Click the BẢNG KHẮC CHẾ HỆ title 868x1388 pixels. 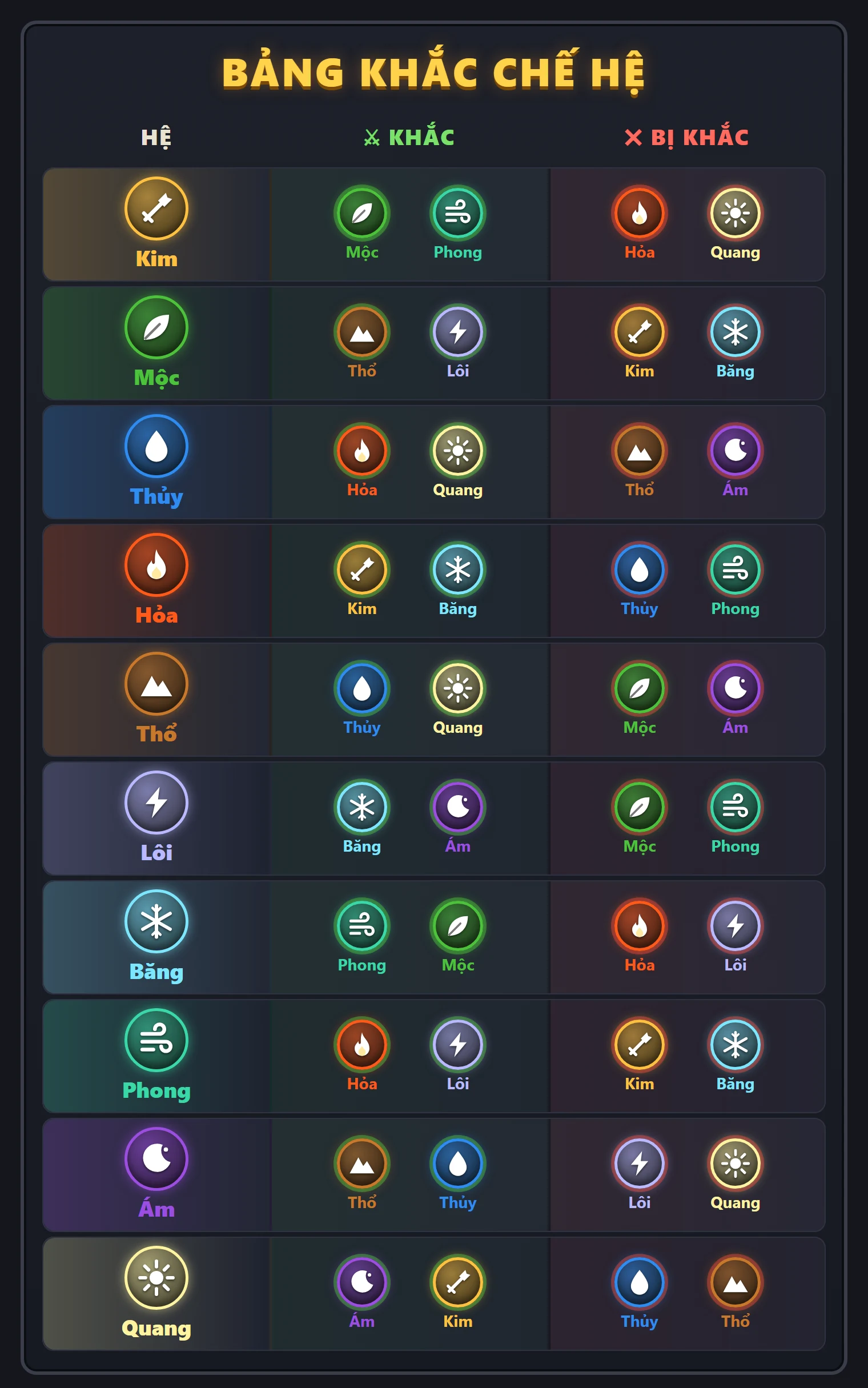click(433, 73)
